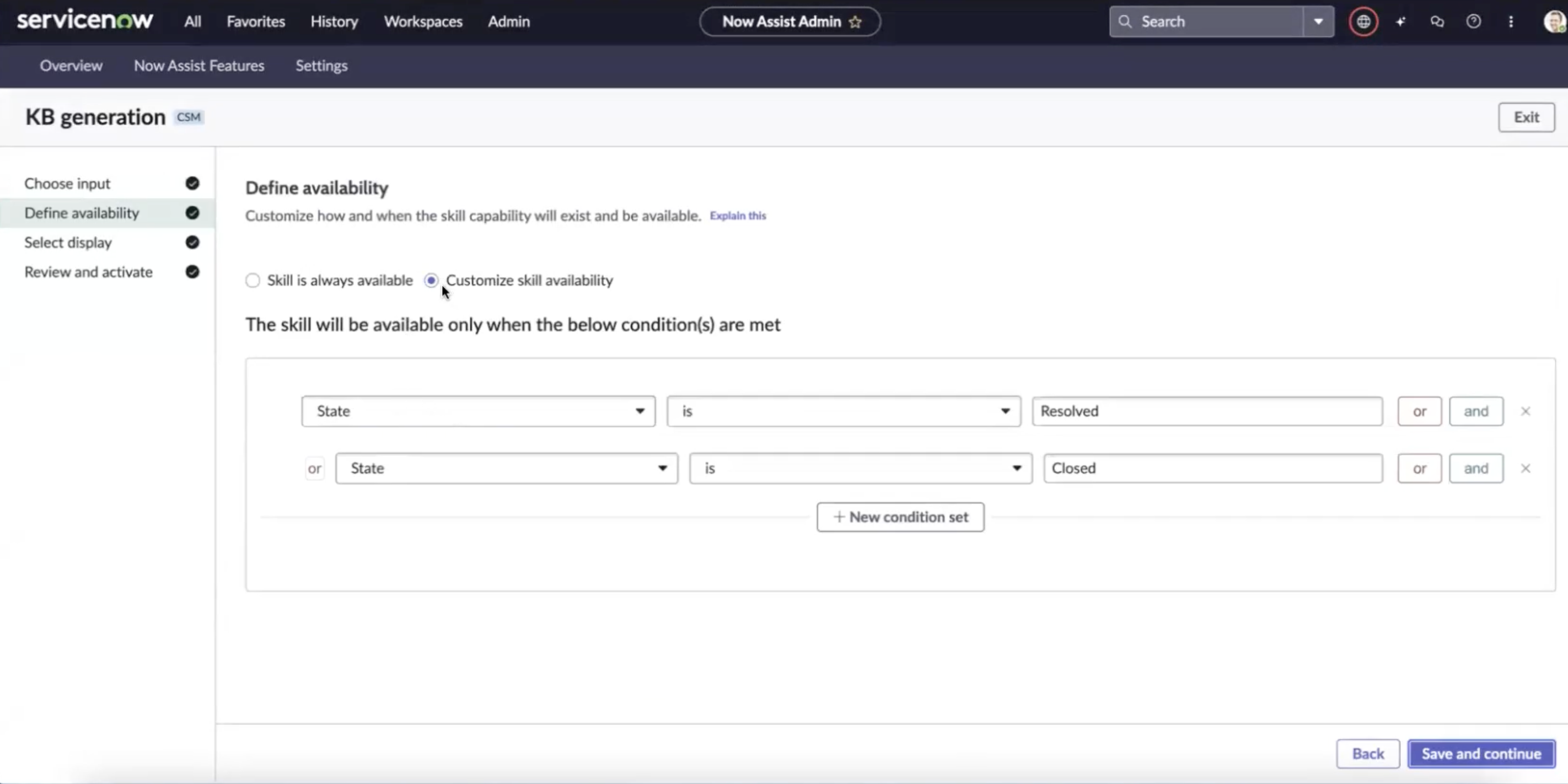
Task: Click the Choose input completed checkmark
Action: pos(192,183)
